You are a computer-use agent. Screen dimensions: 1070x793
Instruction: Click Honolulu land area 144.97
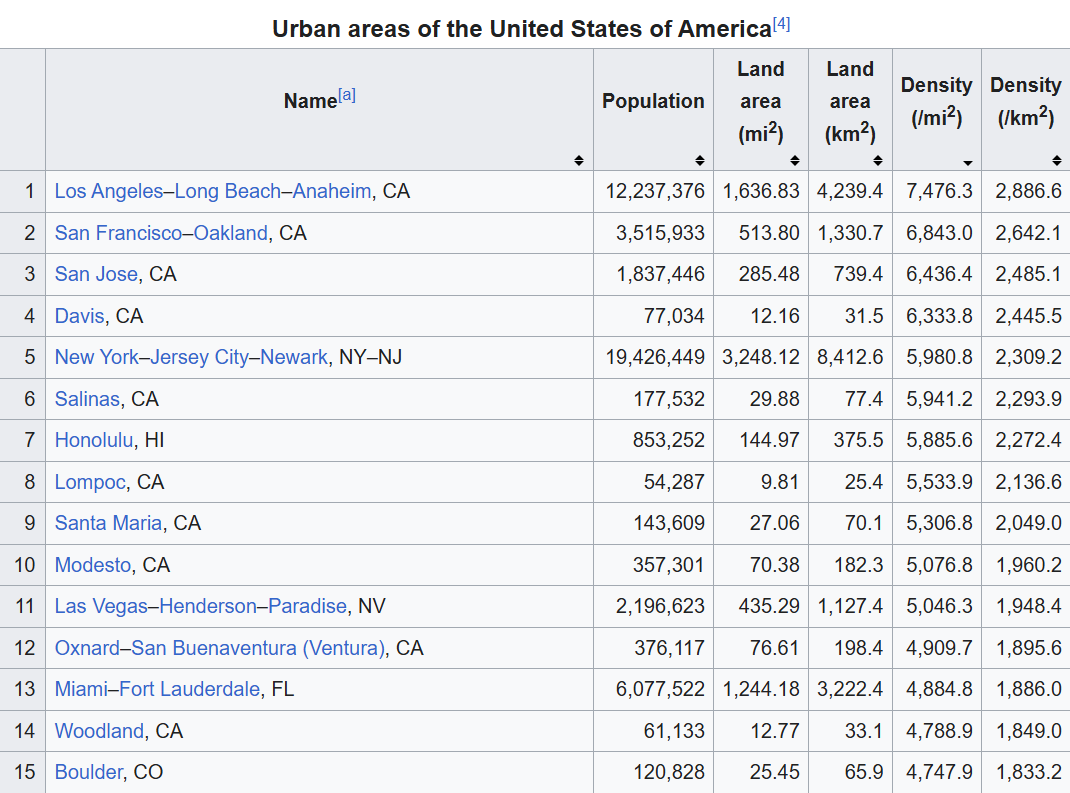tap(770, 440)
